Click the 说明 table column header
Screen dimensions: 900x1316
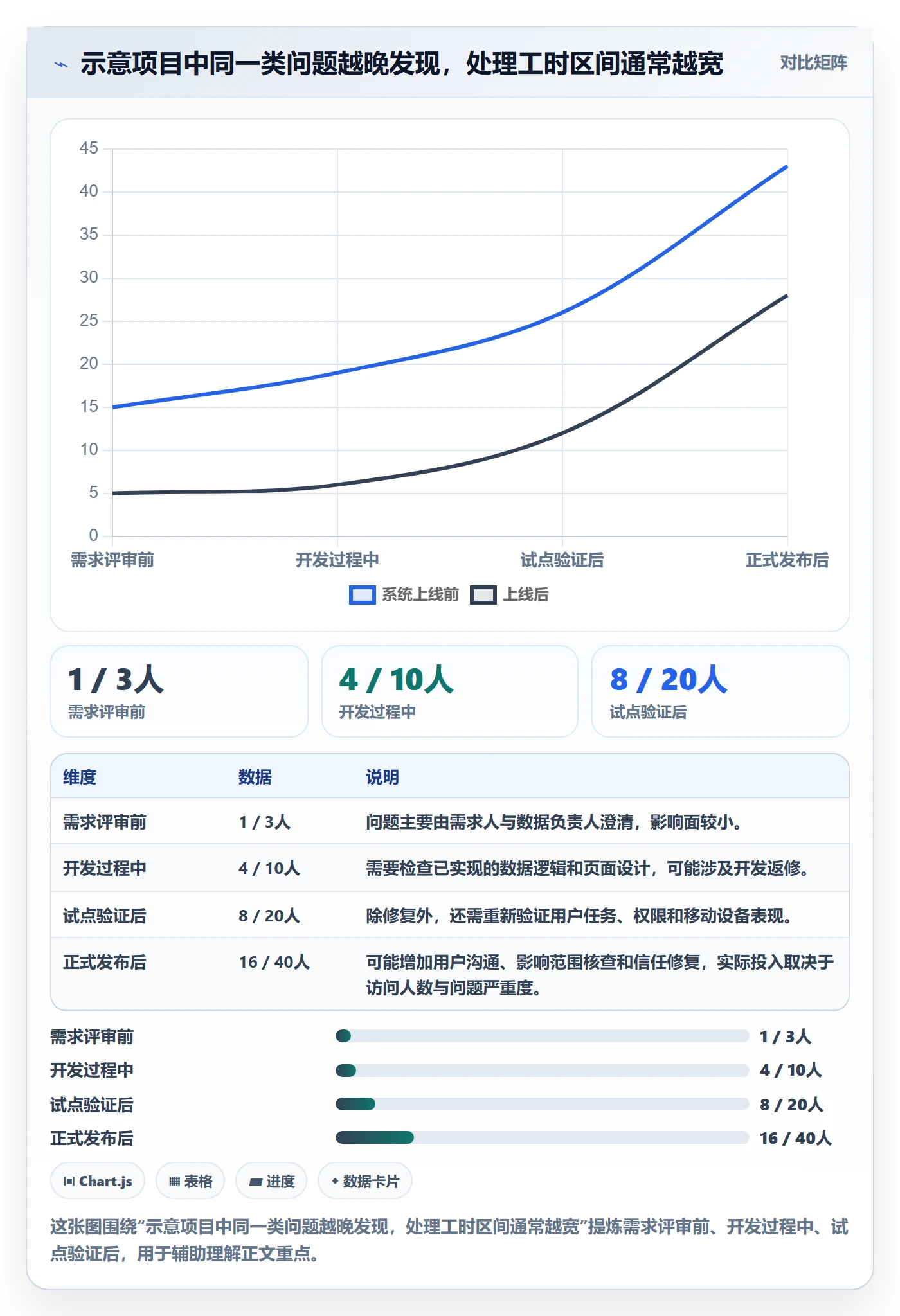[382, 777]
